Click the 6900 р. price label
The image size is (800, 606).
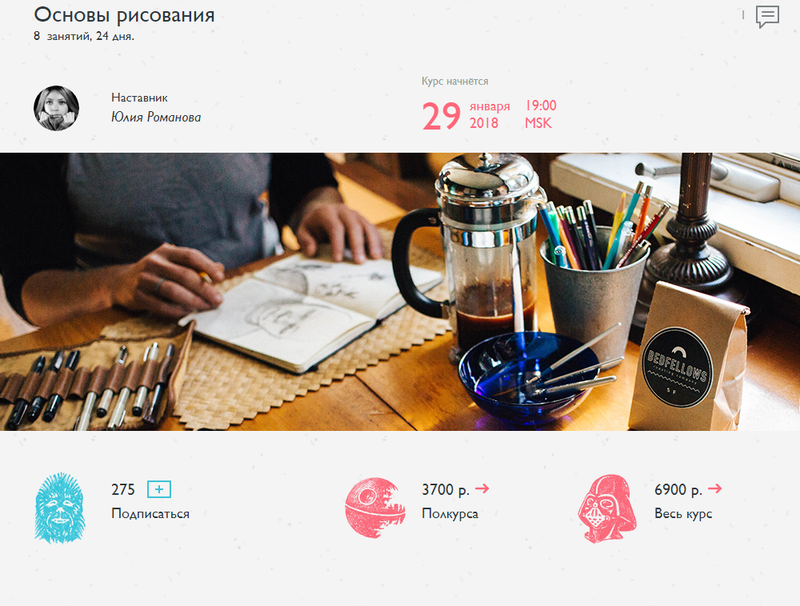[x=679, y=490]
